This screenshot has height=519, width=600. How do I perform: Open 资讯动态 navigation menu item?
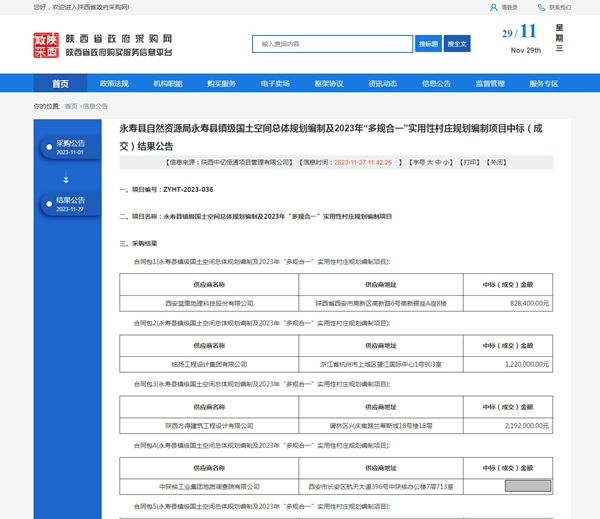(382, 83)
